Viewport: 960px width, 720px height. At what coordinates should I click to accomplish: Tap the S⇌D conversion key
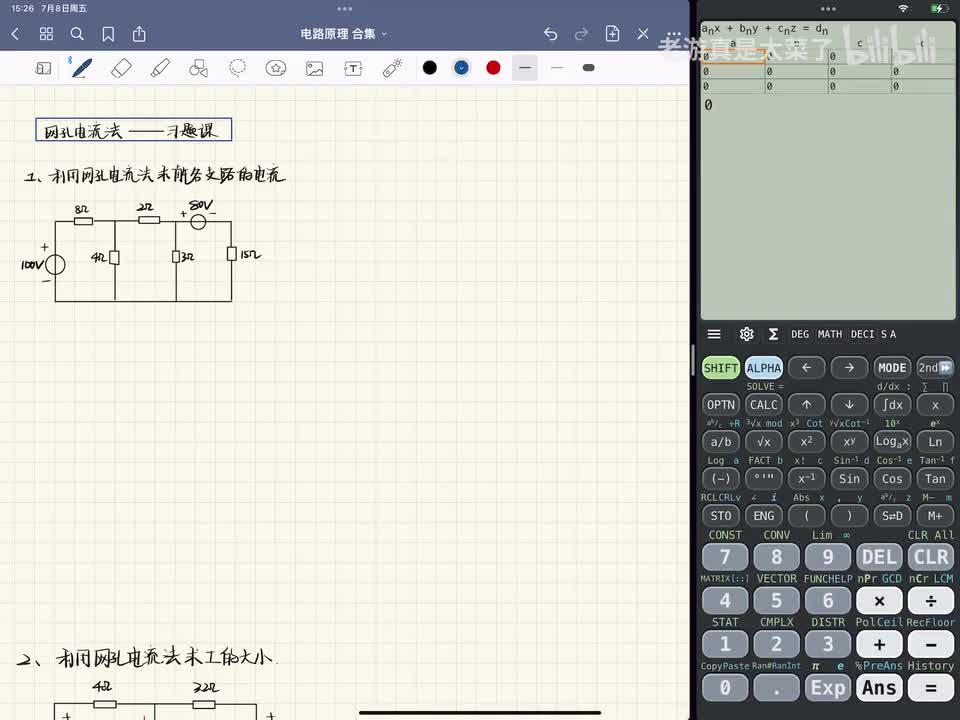point(892,516)
